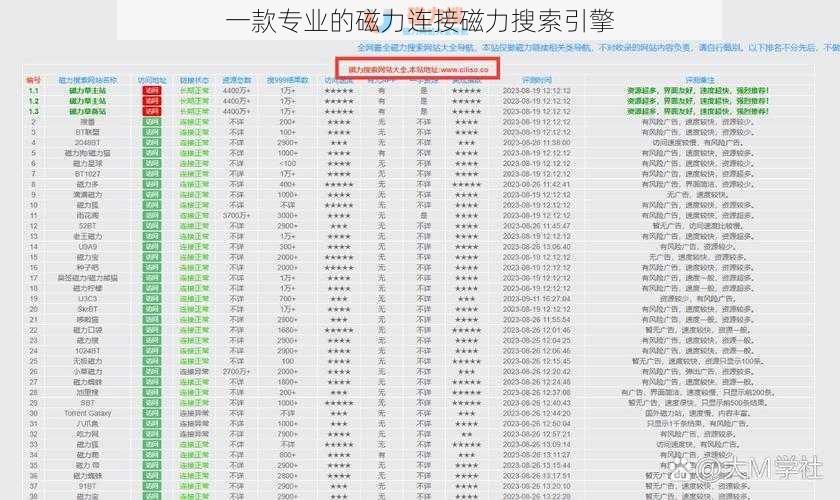
Task: Click the 磁力搜索网站名称 column header
Action: point(87,80)
